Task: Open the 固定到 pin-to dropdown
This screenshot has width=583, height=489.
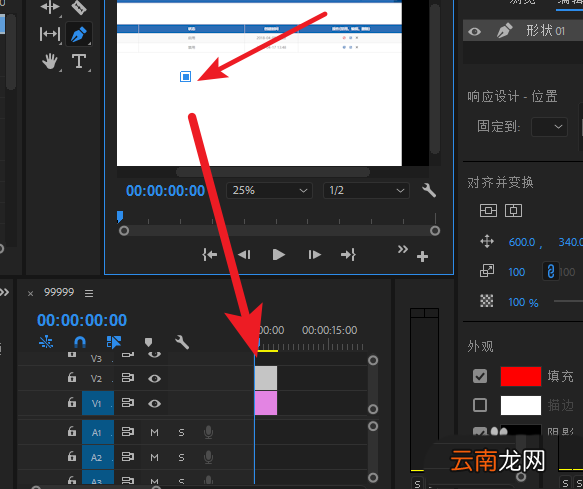Action: pos(550,127)
